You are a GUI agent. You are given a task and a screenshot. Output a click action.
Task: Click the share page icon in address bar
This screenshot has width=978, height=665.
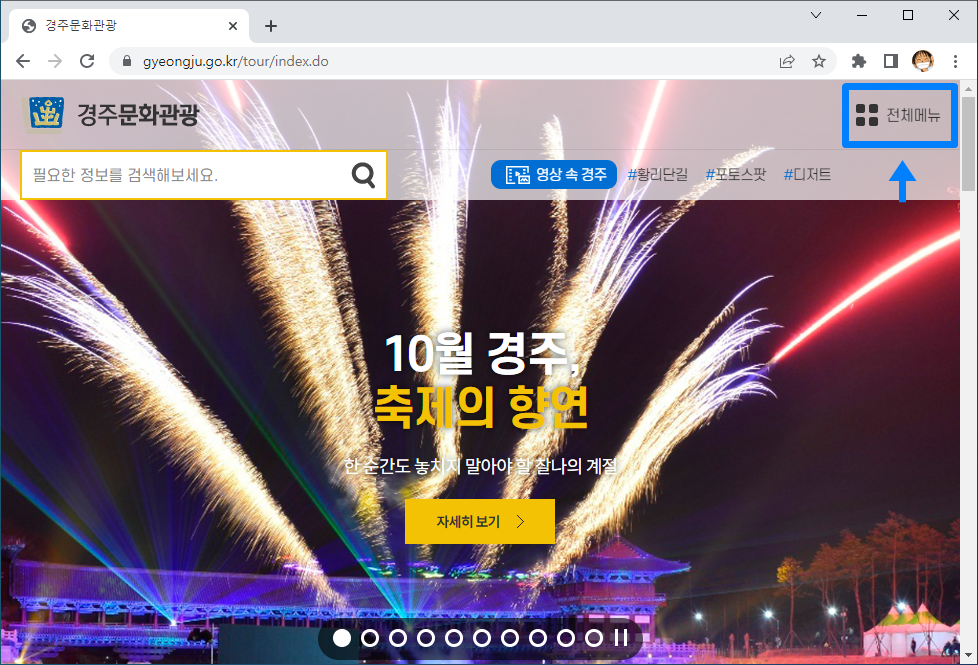tap(787, 61)
